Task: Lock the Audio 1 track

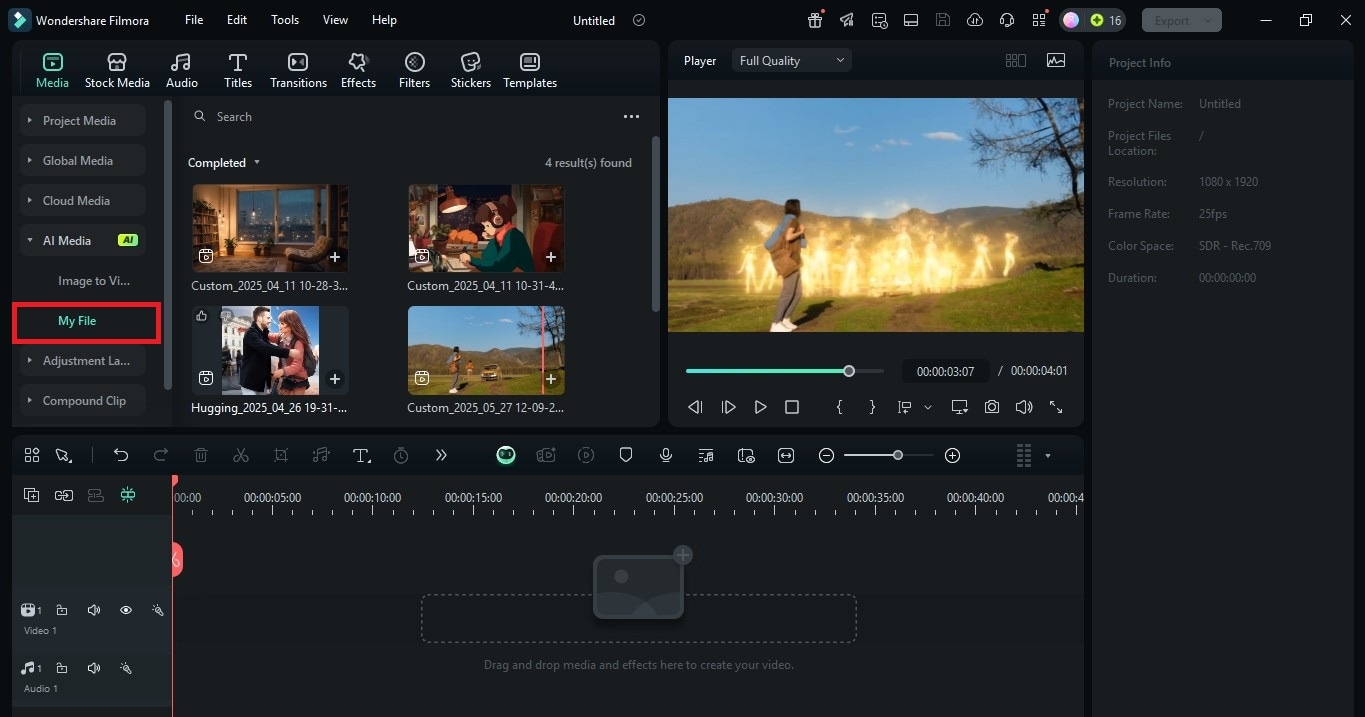Action: (x=62, y=667)
